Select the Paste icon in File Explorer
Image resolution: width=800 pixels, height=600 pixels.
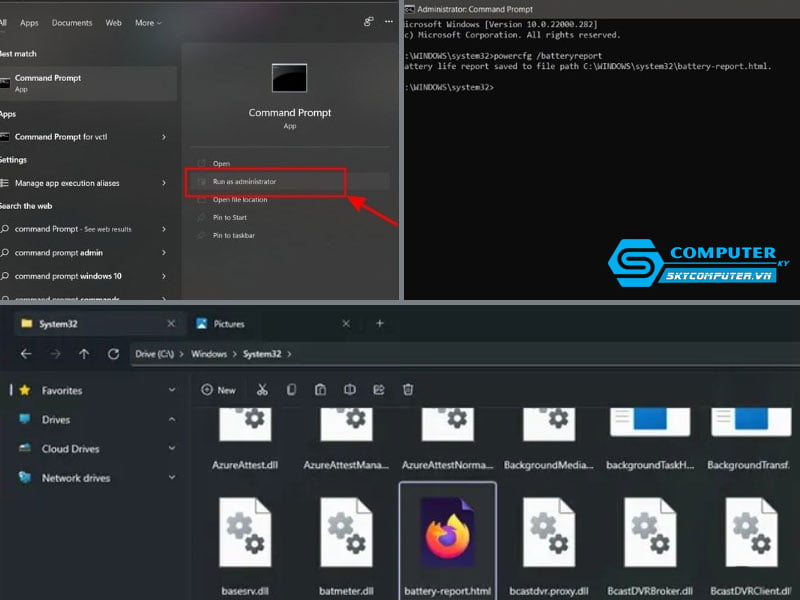click(320, 390)
